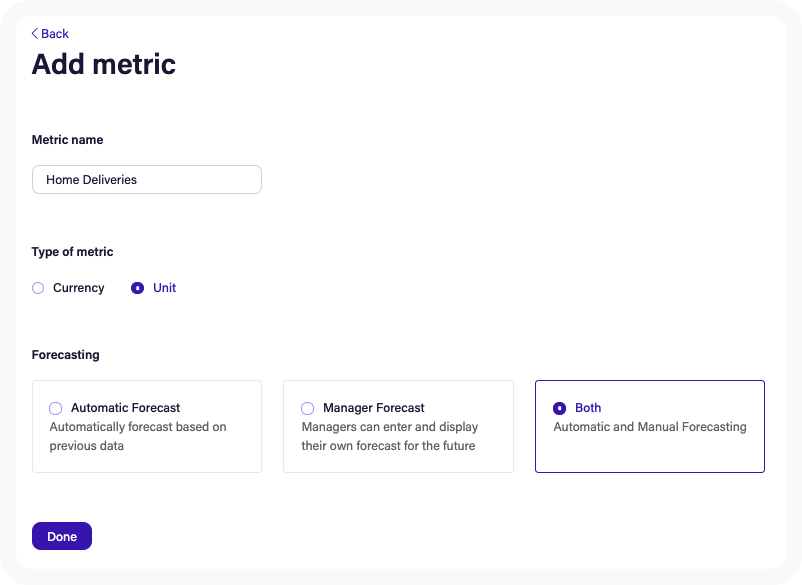Click the Both forecasting option card
Image resolution: width=802 pixels, height=585 pixels.
point(649,426)
